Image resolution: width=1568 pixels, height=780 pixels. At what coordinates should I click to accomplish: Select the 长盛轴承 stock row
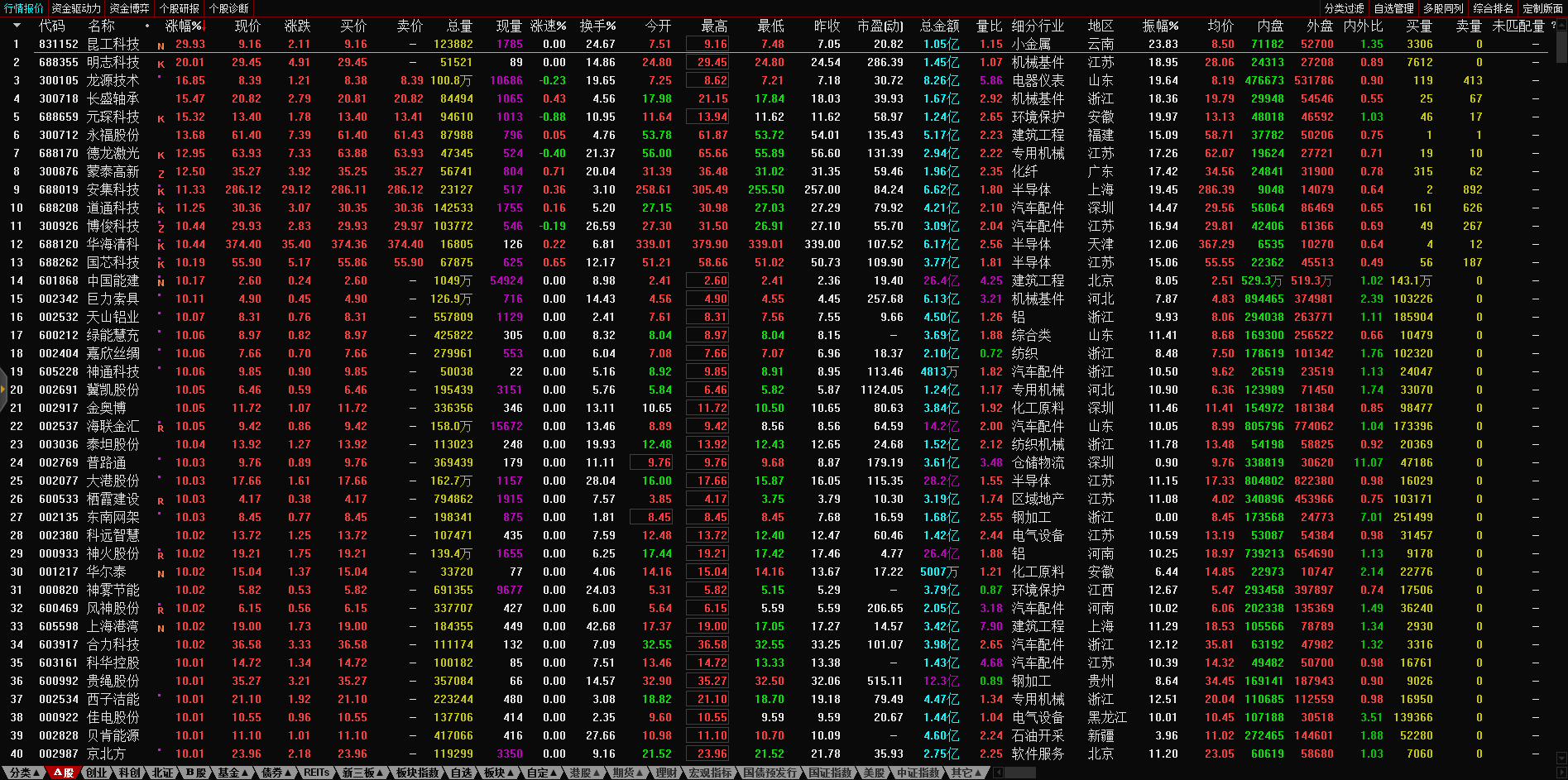113,98
